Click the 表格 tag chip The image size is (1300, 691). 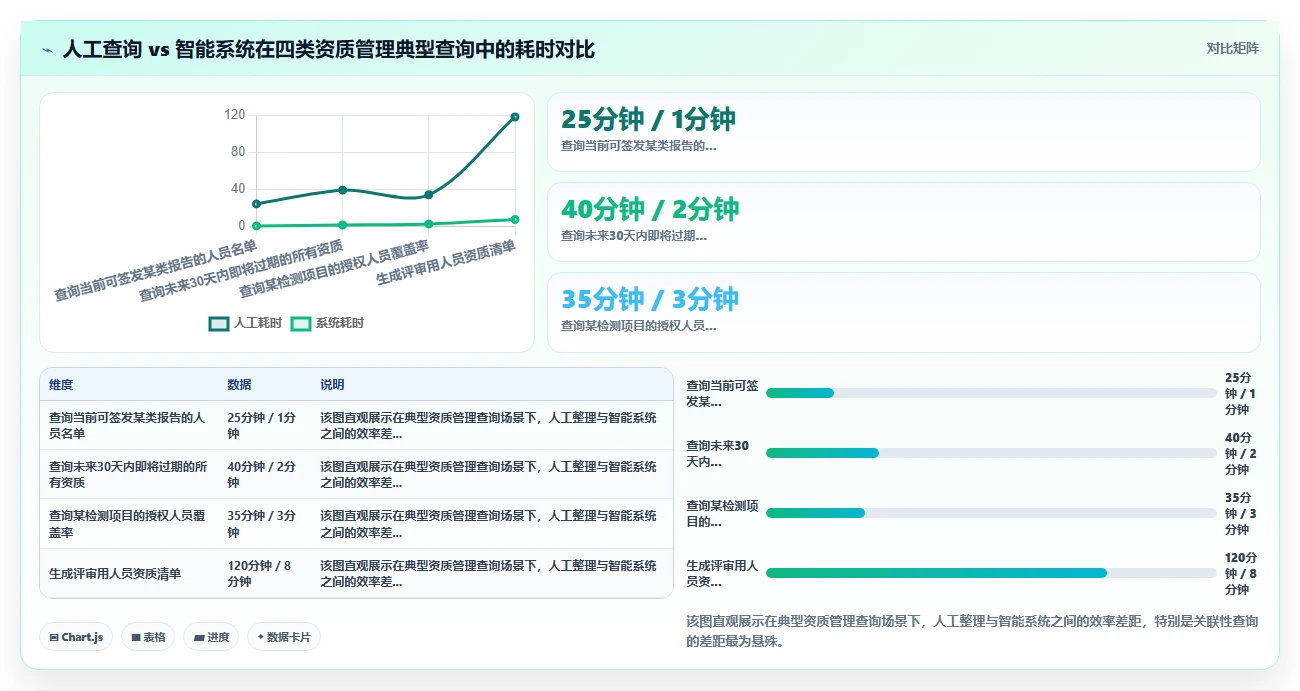[x=148, y=637]
